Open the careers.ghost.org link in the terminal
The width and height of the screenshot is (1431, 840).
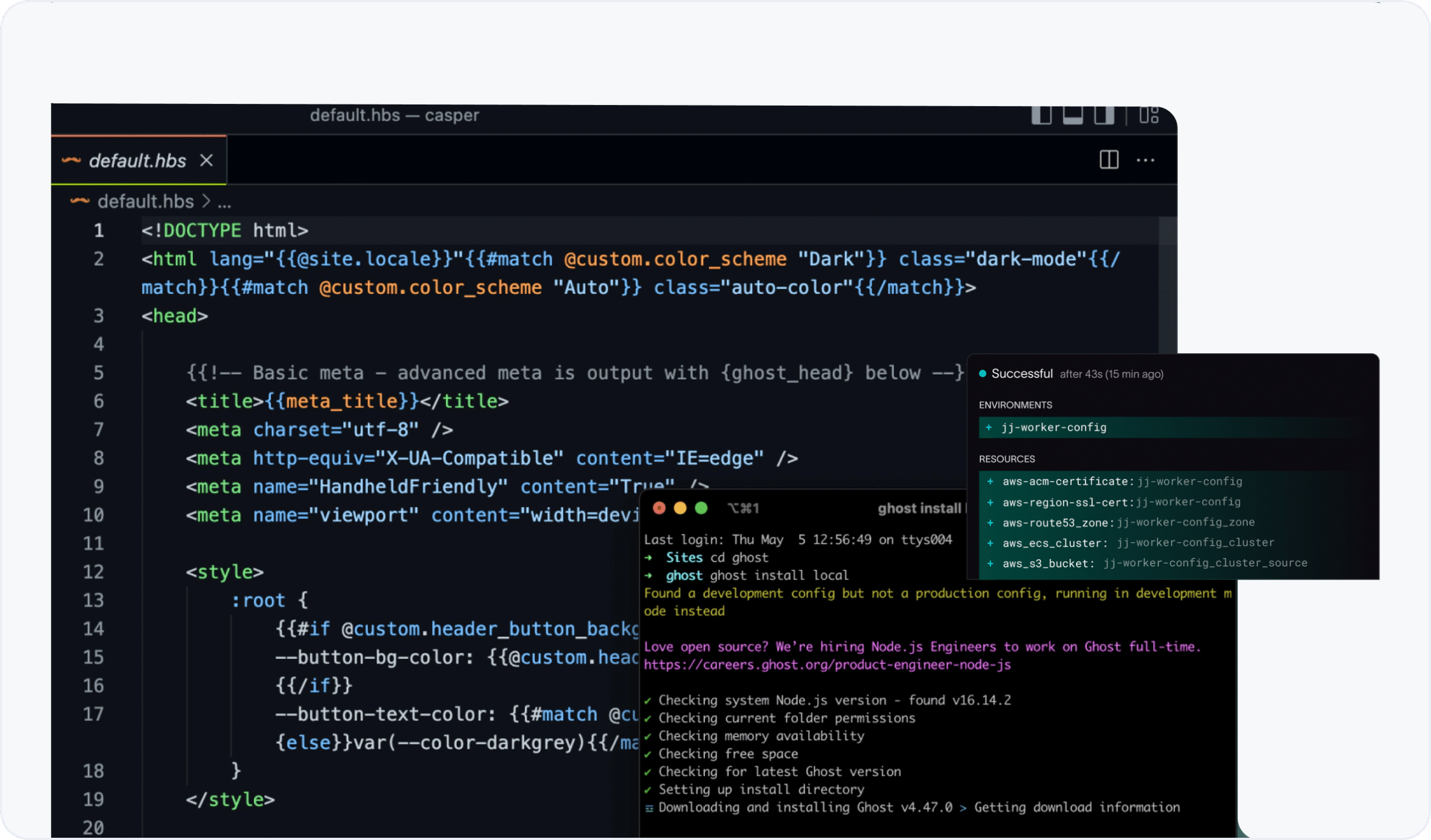pyautogui.click(x=827, y=665)
